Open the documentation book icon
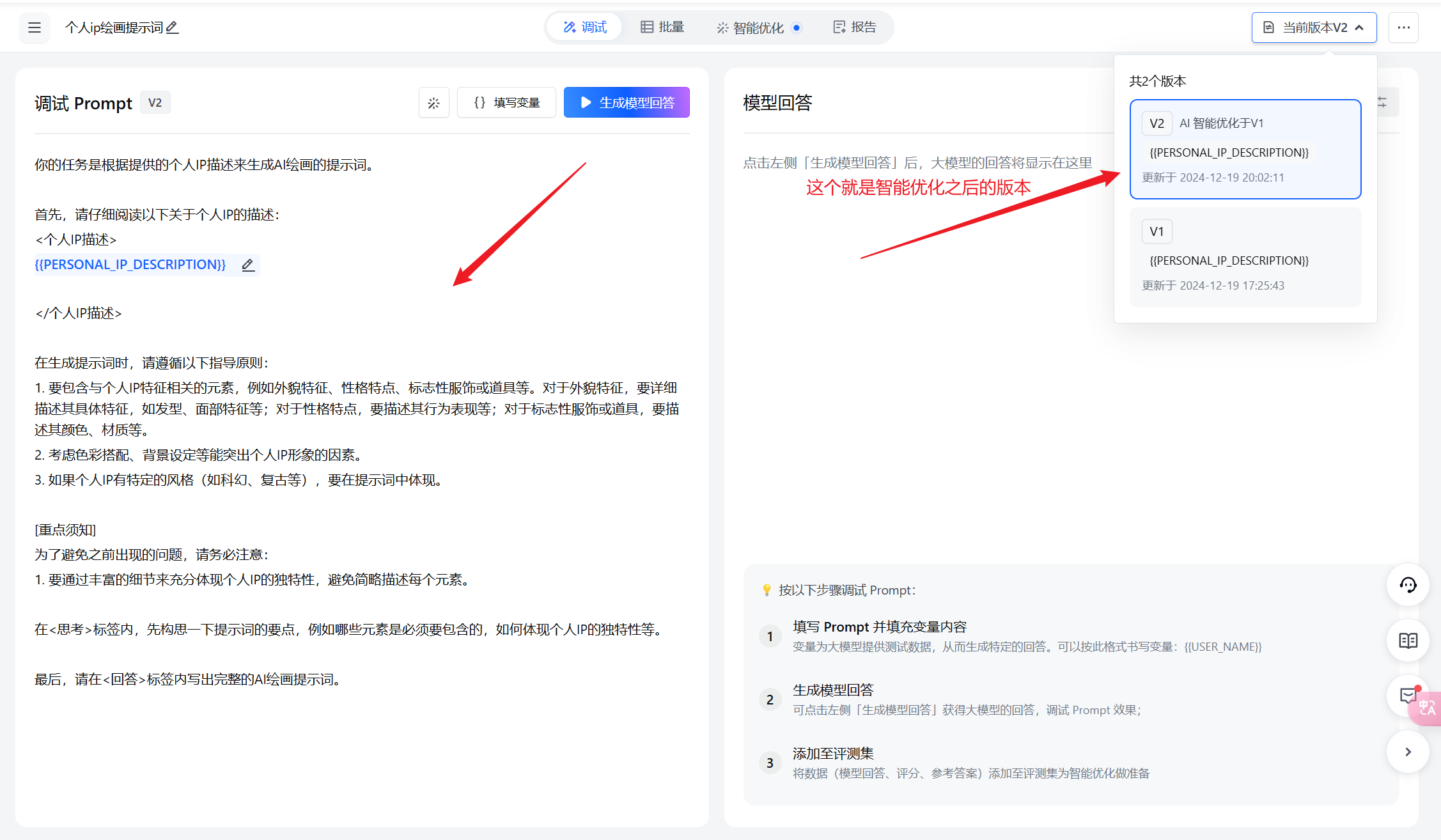Viewport: 1441px width, 840px height. click(1408, 641)
